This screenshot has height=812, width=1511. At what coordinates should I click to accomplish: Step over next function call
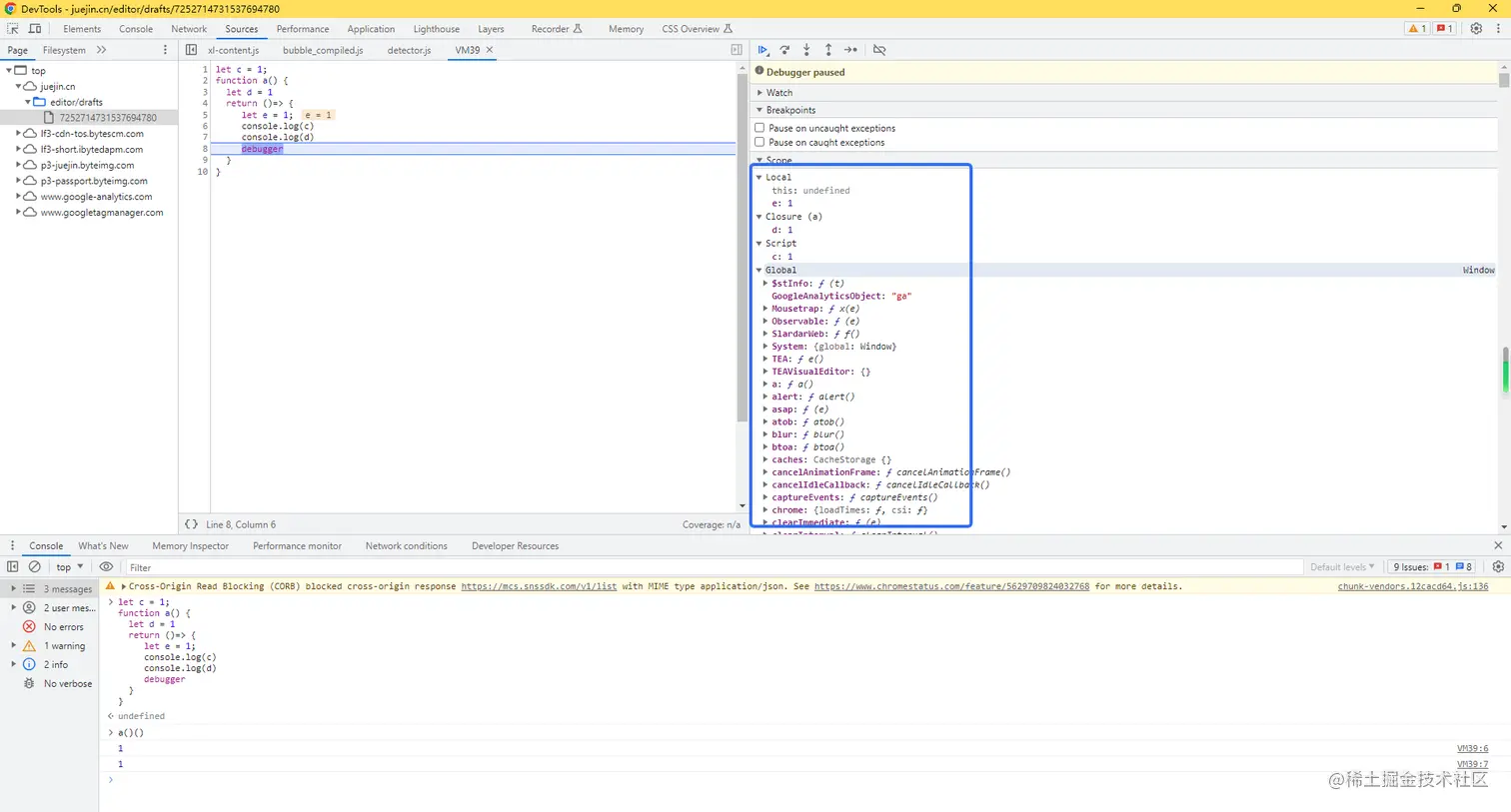pos(785,50)
